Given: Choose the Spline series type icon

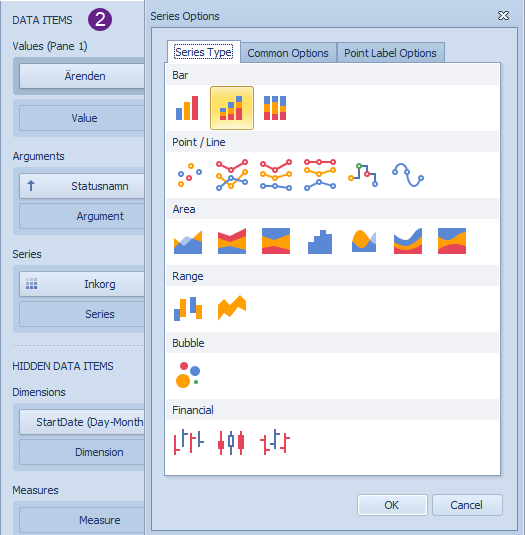Looking at the screenshot, I should click(x=408, y=175).
